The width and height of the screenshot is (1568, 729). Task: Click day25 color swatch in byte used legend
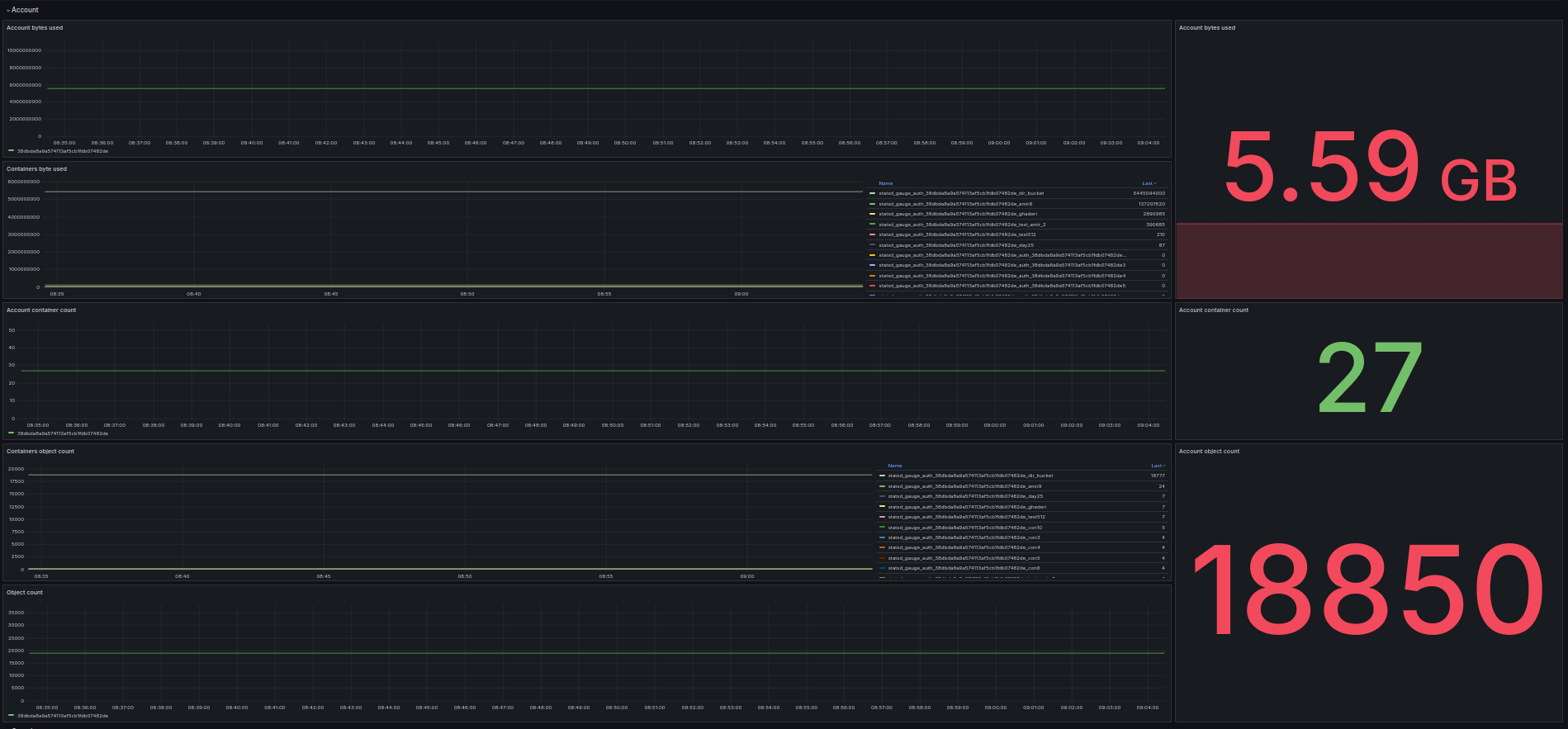pyautogui.click(x=872, y=245)
